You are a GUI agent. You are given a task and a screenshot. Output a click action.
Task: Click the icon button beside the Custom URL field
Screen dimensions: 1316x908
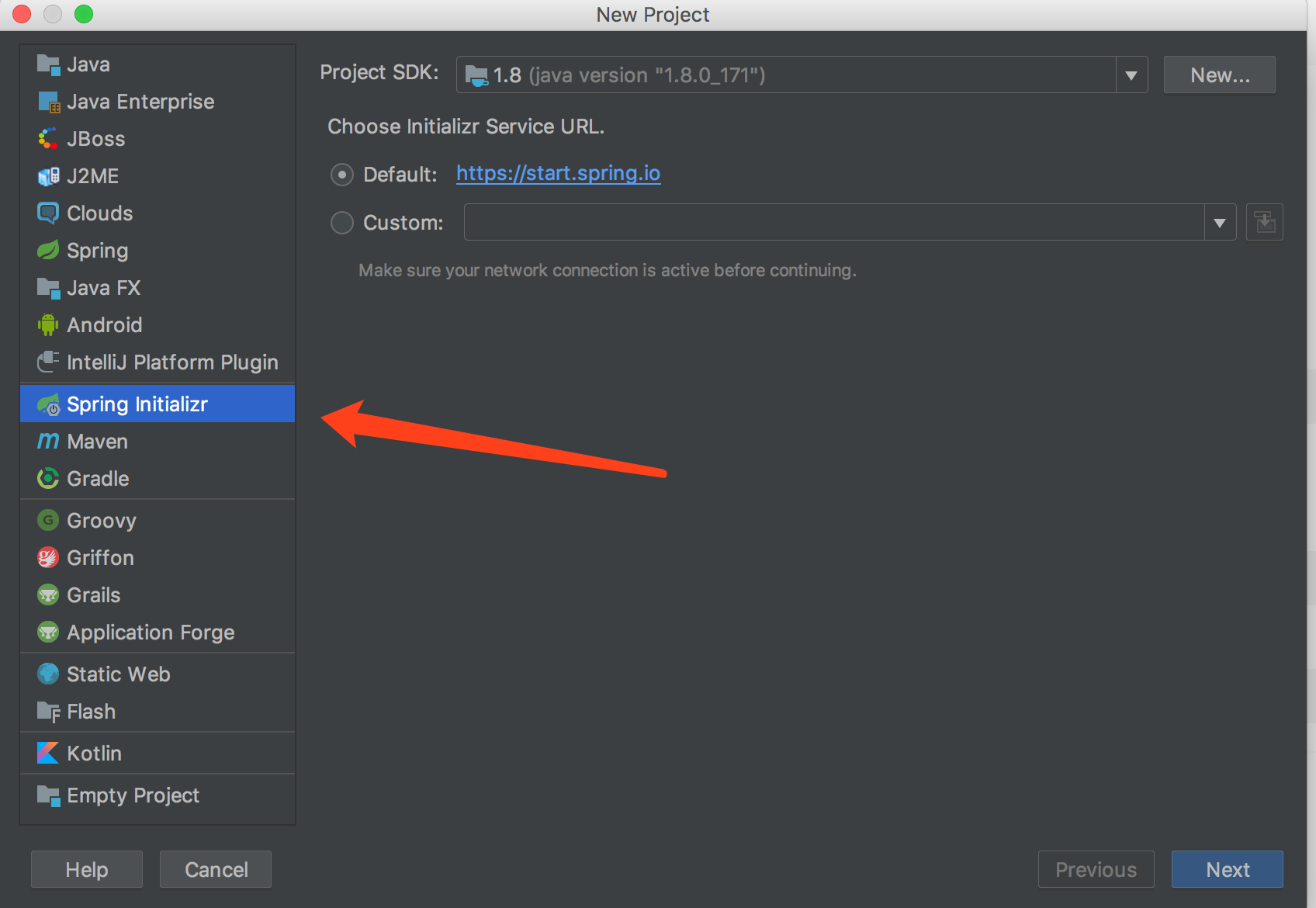[x=1265, y=223]
